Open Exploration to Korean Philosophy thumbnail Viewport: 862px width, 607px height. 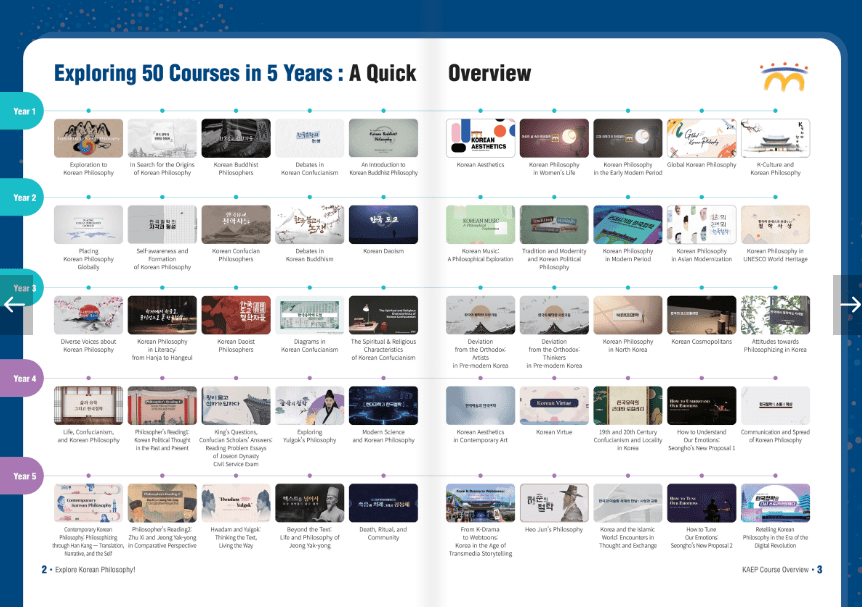click(x=89, y=138)
